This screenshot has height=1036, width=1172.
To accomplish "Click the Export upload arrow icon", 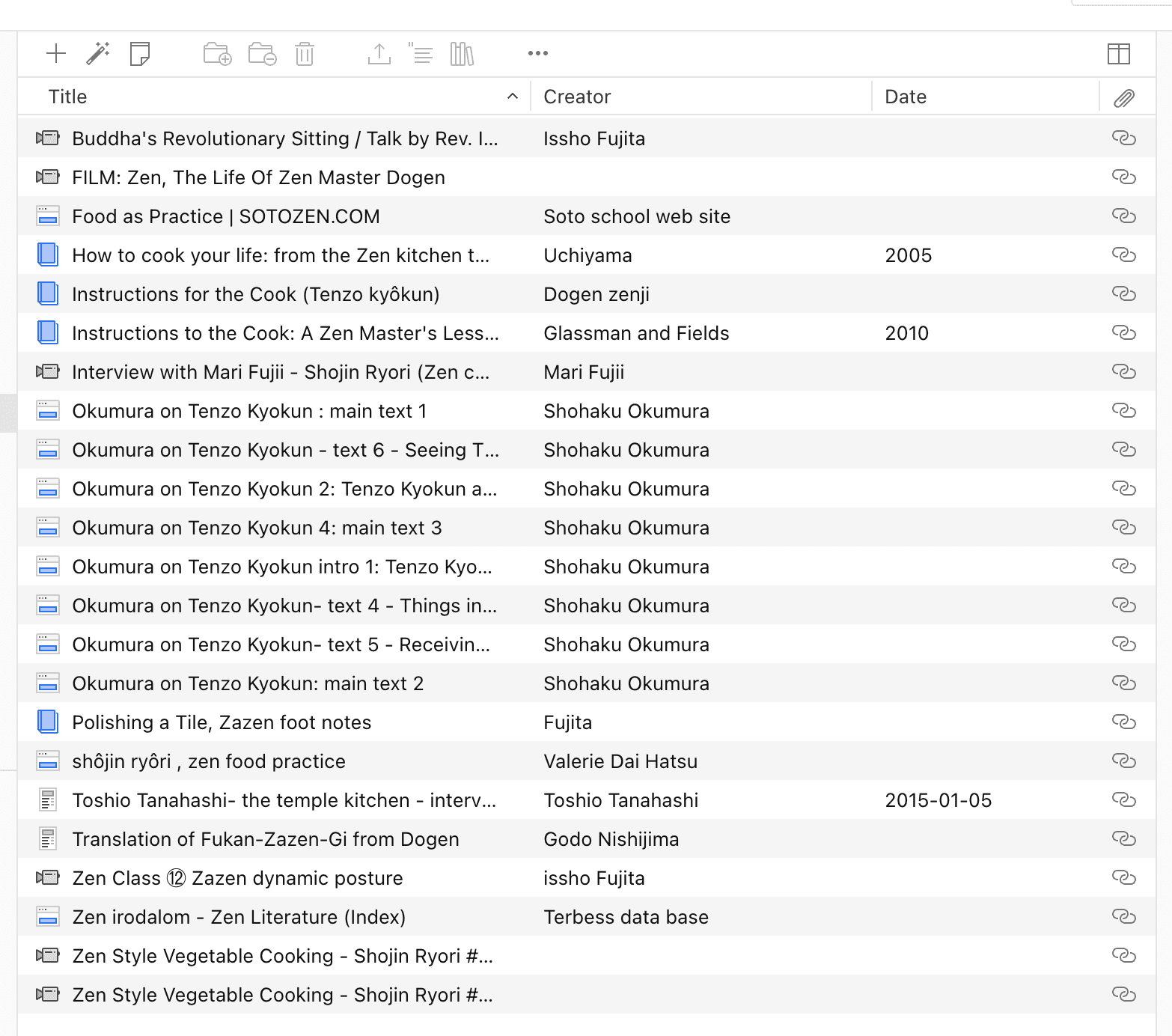I will click(379, 53).
